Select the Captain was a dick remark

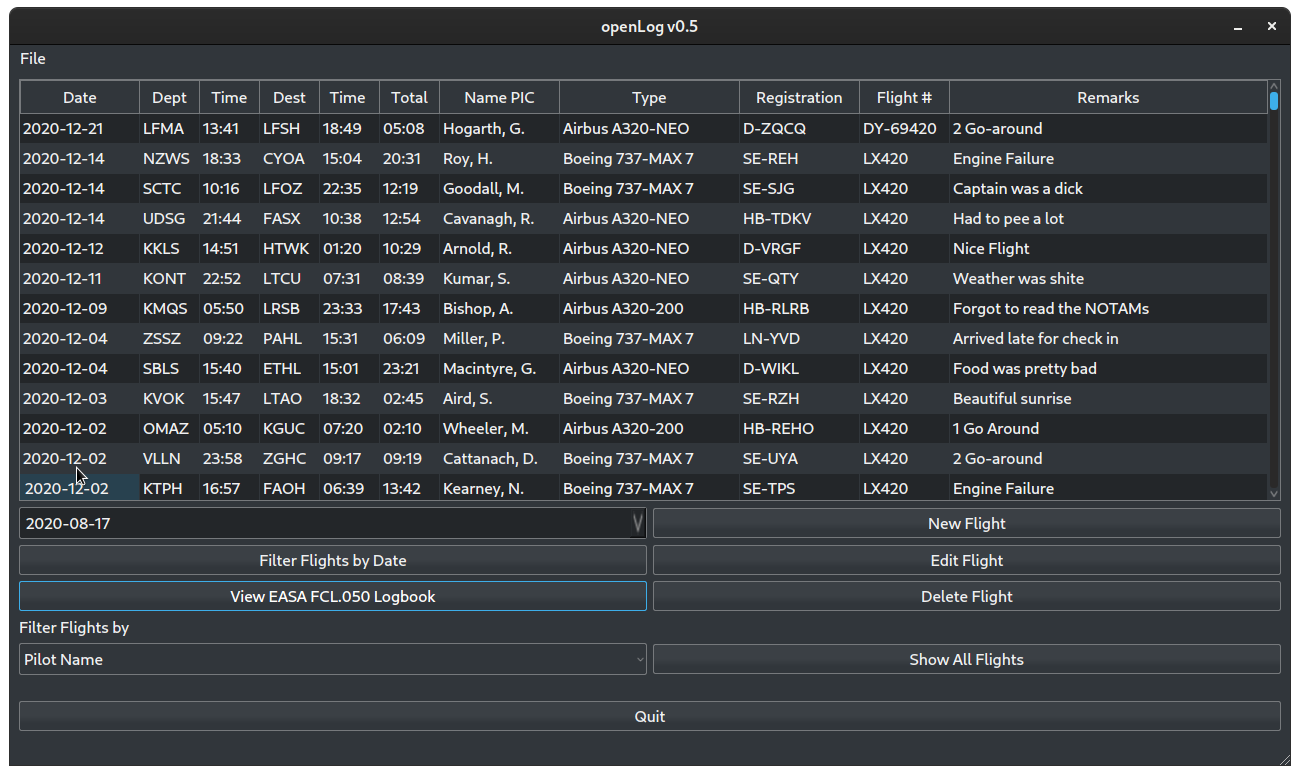[1108, 188]
